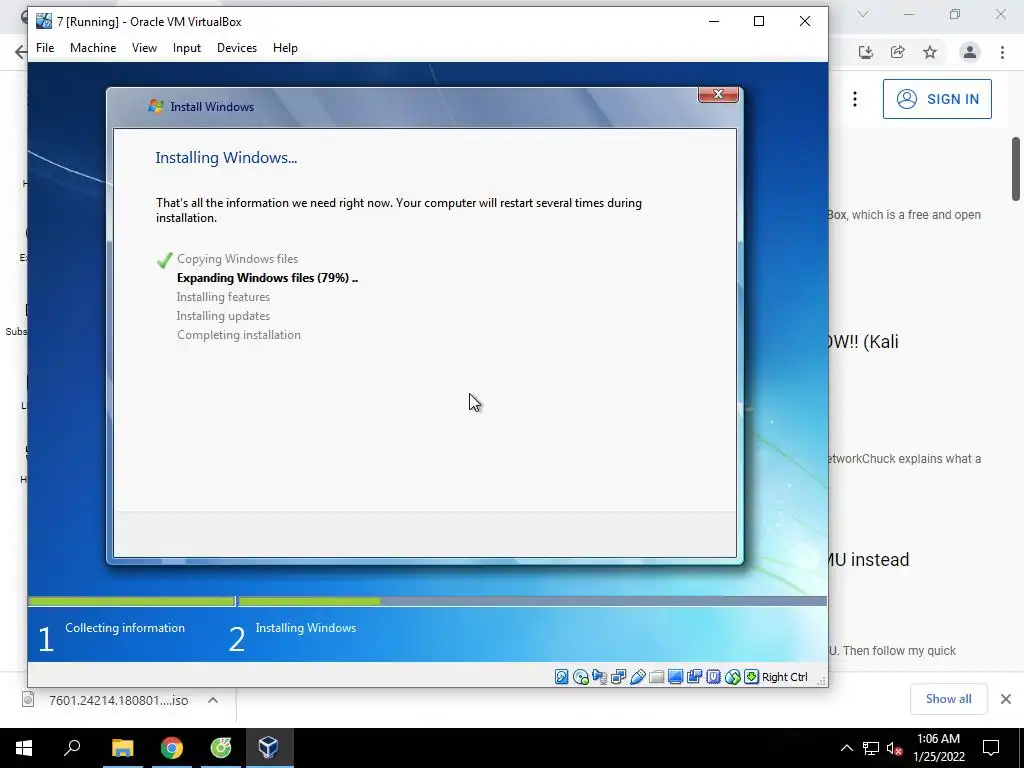Click the keyboard capture green arrow icon
This screenshot has height=768, width=1024.
[752, 677]
